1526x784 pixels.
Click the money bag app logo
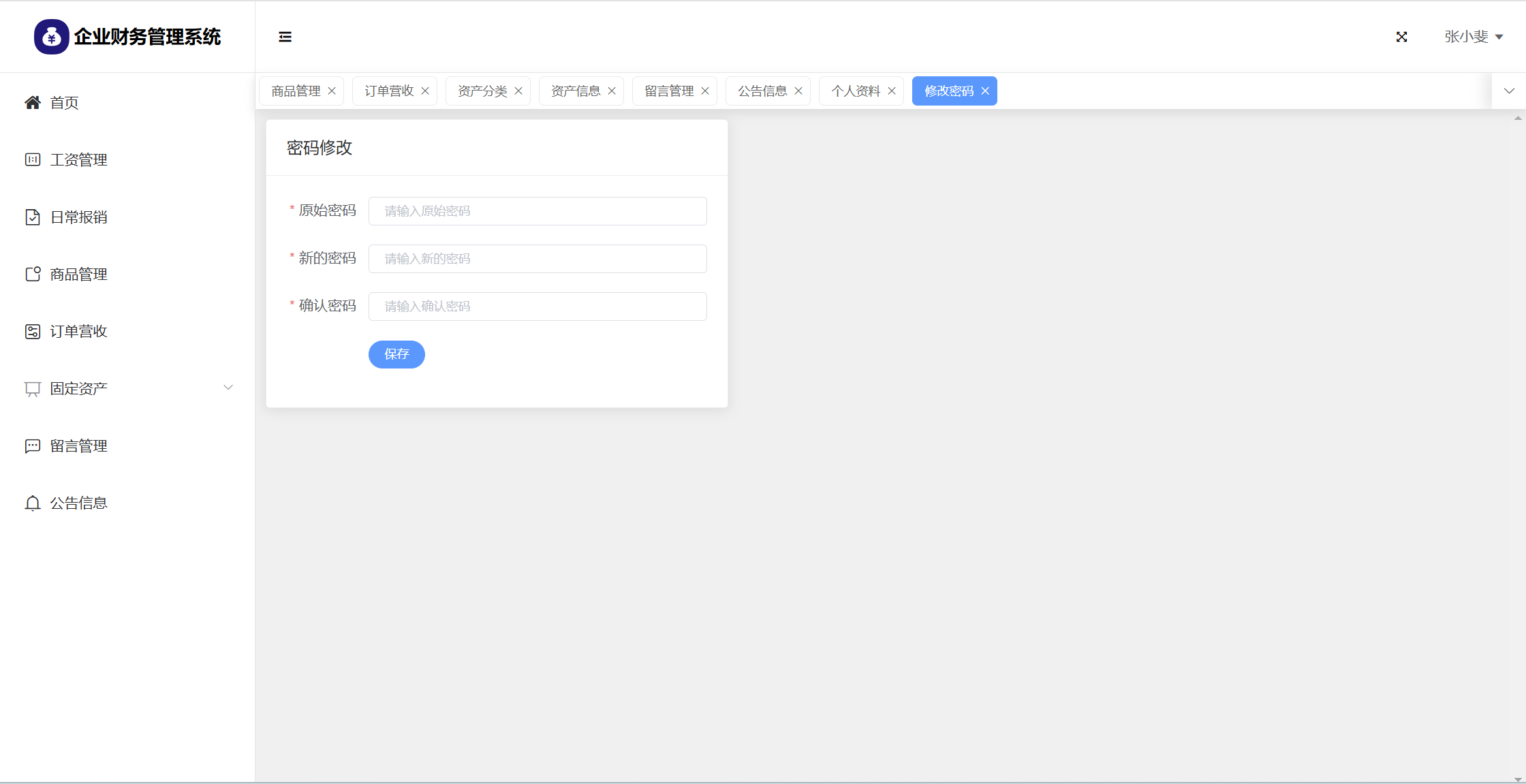(x=52, y=37)
